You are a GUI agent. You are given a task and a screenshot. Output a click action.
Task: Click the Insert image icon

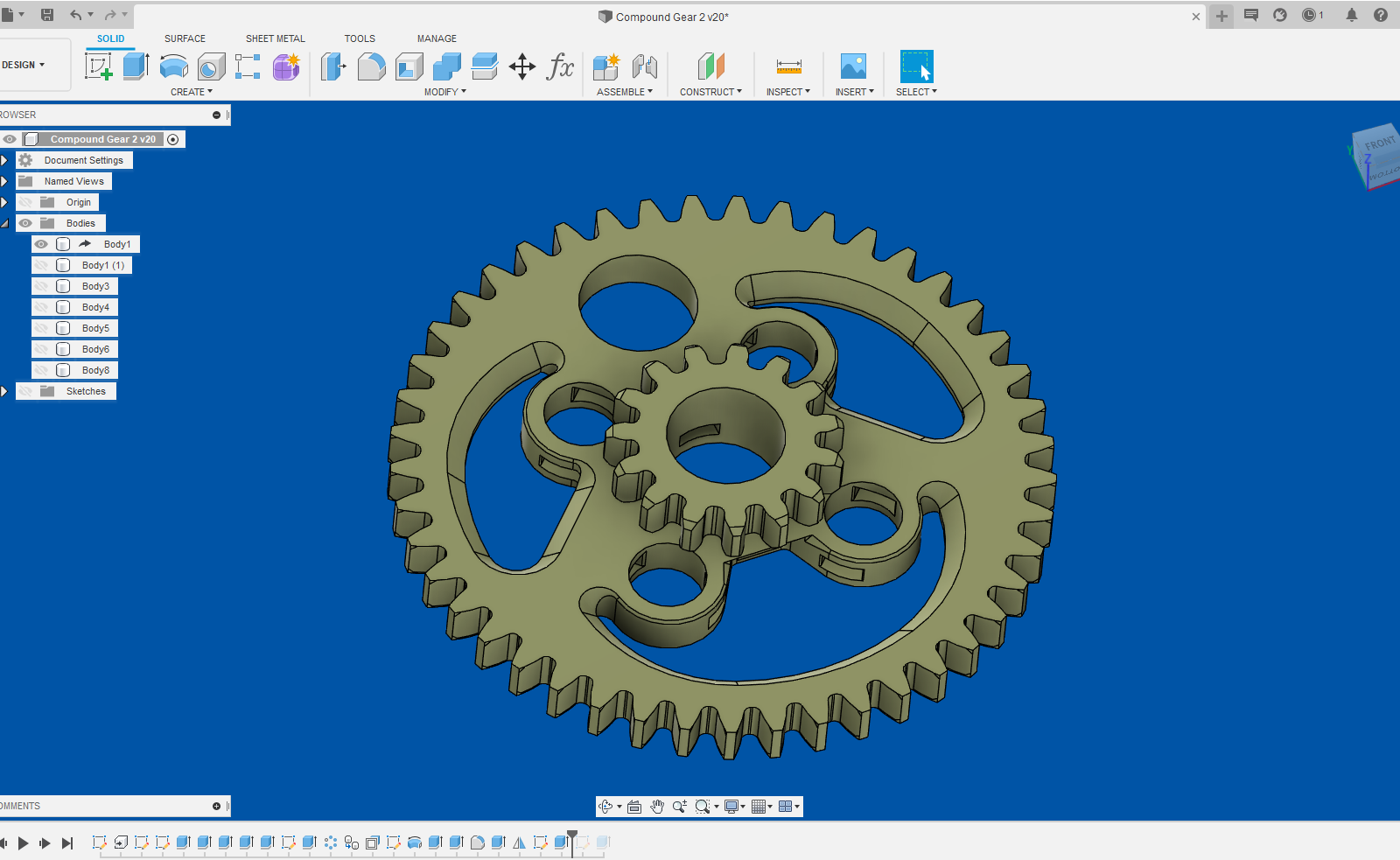(853, 66)
